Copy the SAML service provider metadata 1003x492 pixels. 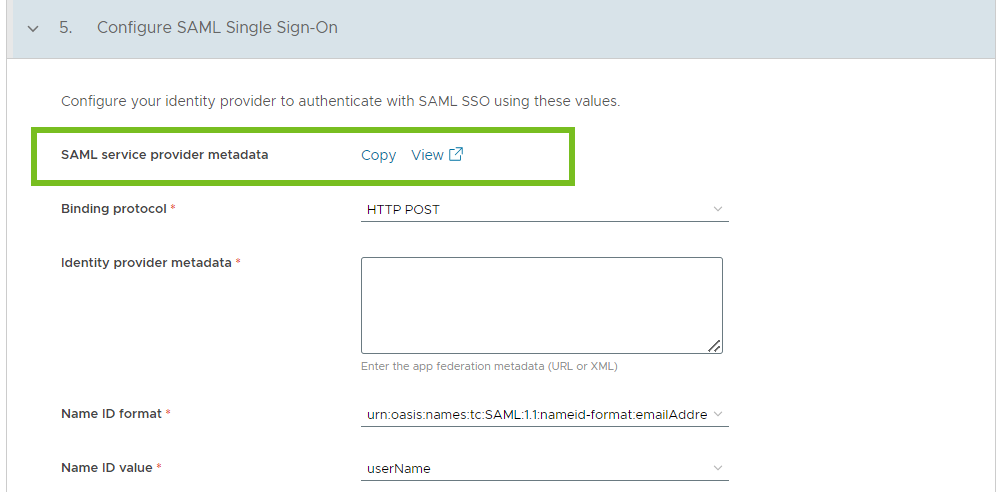378,155
